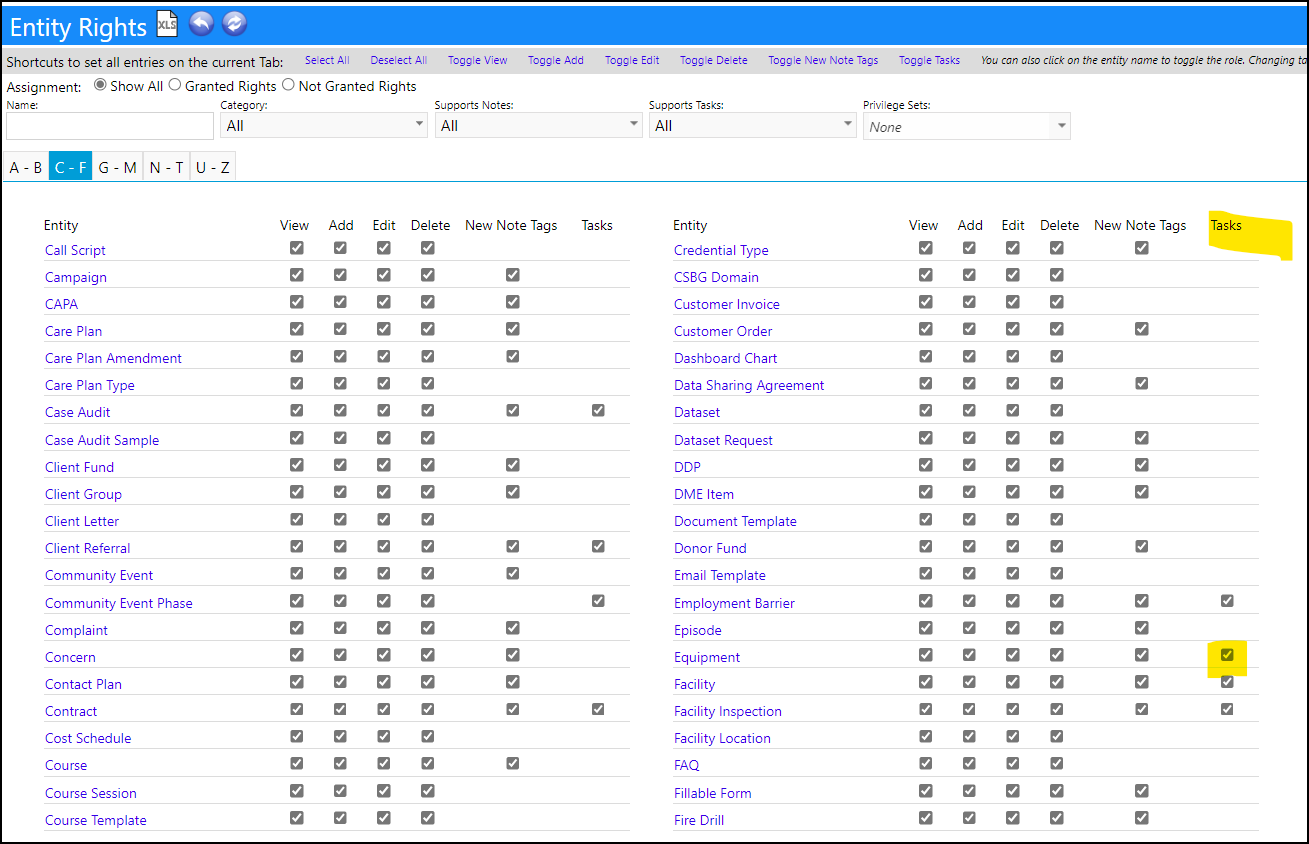Screen dimensions: 1309x844
Task: Toggle the Tasks checkbox for Employment Barrier
Action: point(1227,601)
